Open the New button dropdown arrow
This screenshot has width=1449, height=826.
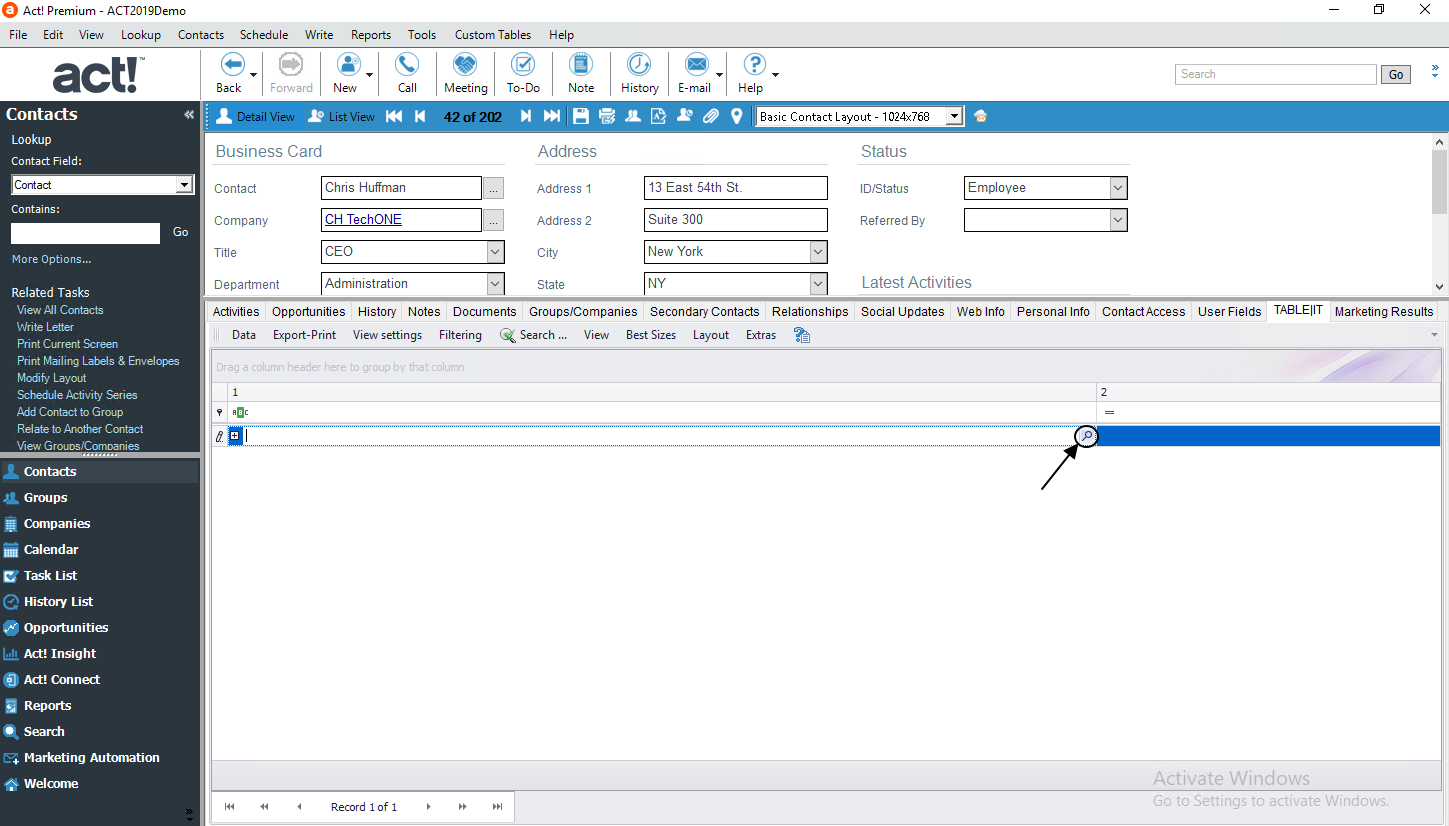tap(370, 75)
